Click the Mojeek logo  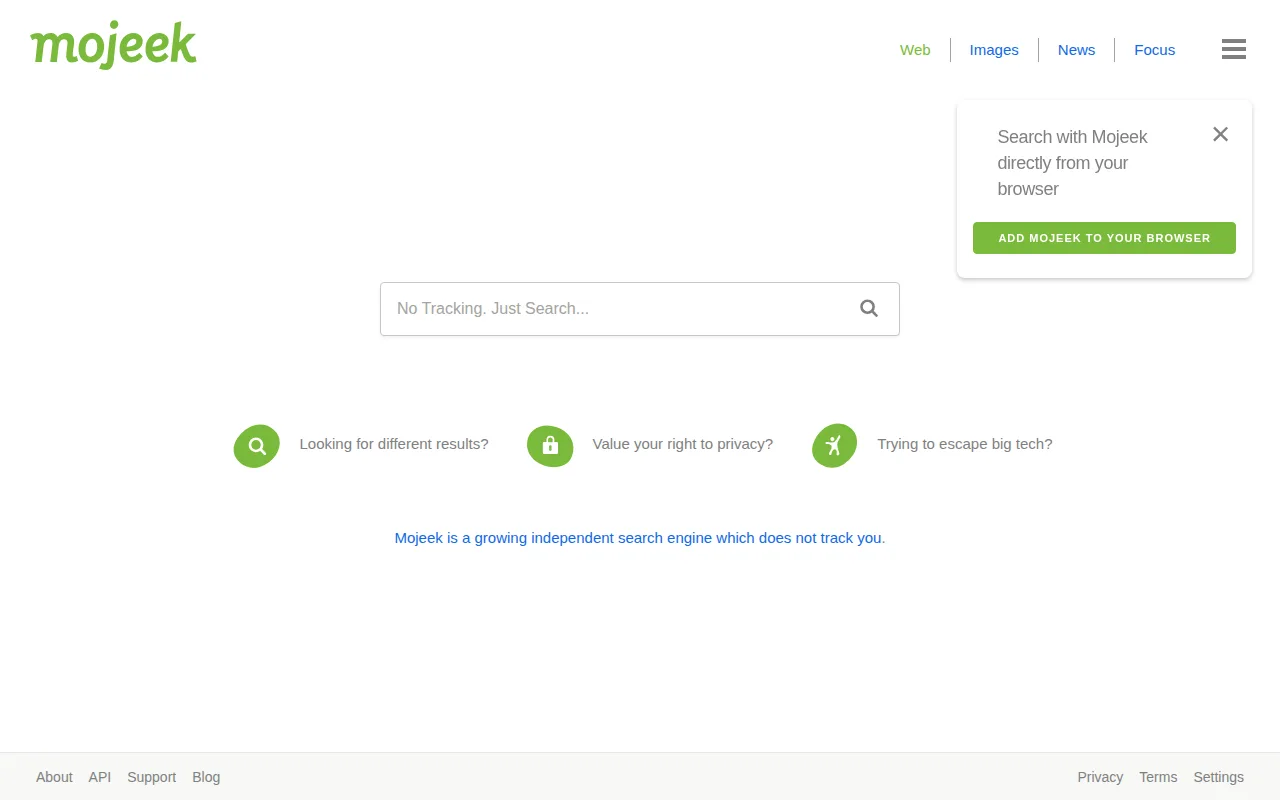[113, 45]
